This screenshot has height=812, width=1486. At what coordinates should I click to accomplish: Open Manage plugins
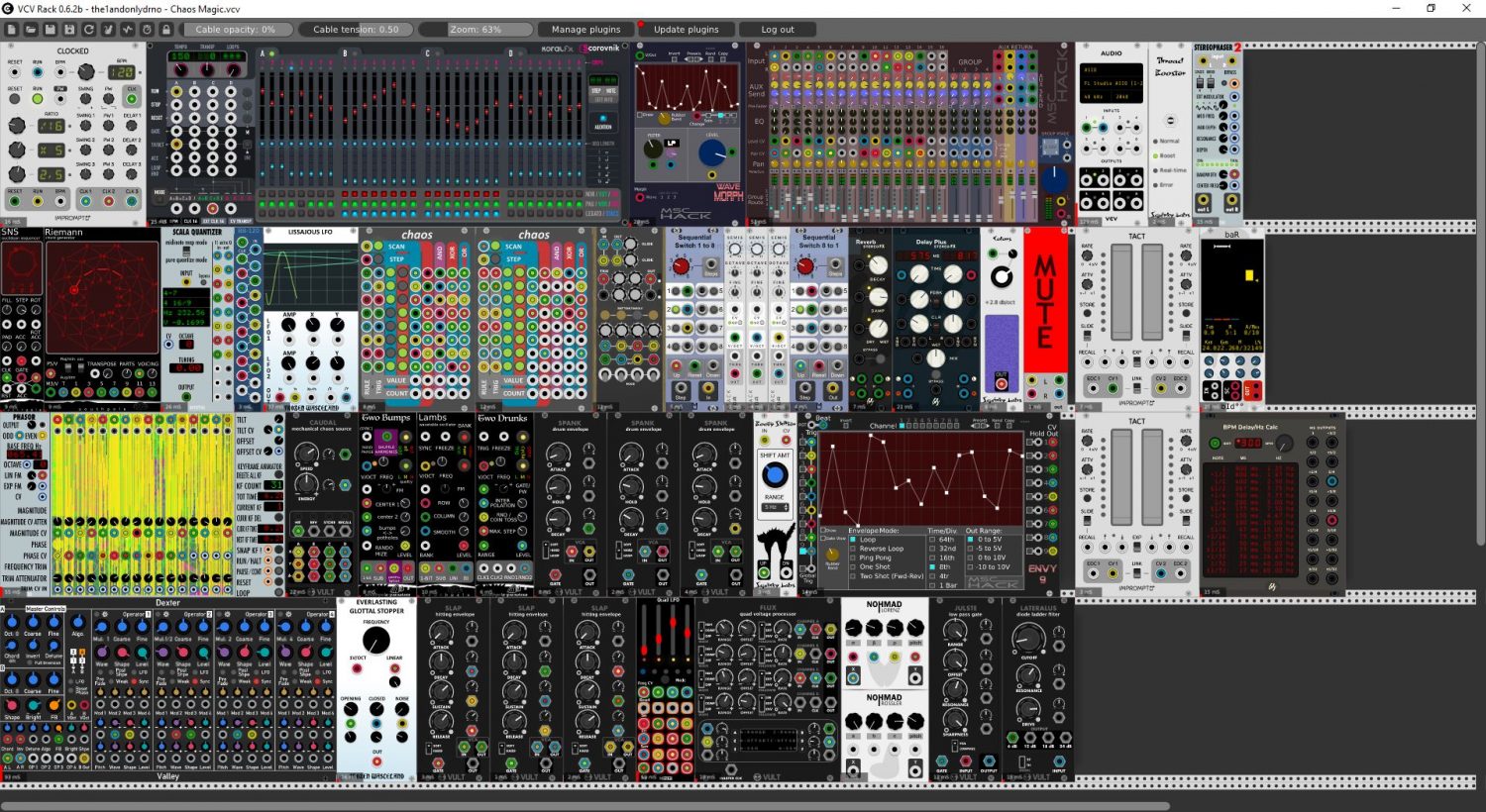pos(585,30)
